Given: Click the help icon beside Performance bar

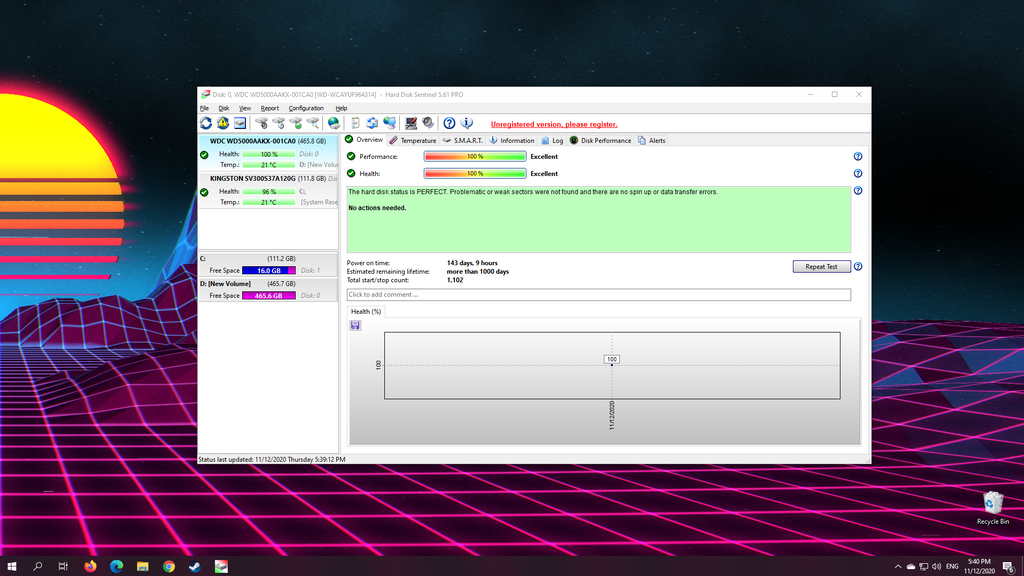Looking at the screenshot, I should (x=858, y=157).
